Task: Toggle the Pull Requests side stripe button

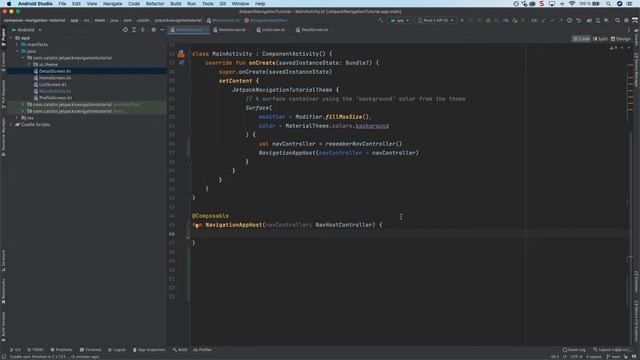Action: tap(3, 94)
